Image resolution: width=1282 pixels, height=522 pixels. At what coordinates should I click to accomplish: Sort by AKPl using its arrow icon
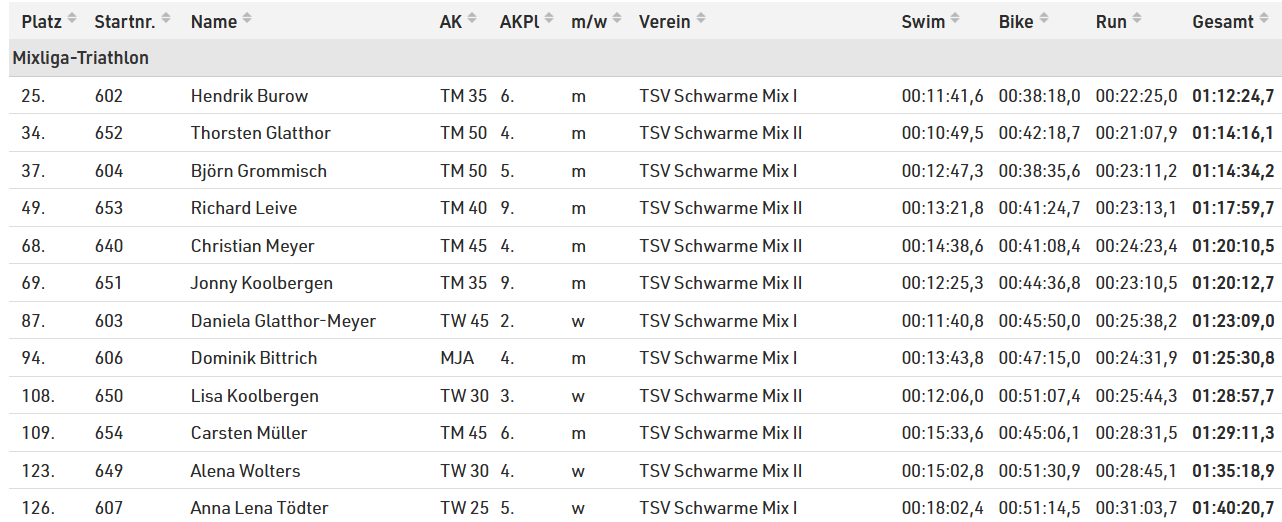click(x=549, y=19)
